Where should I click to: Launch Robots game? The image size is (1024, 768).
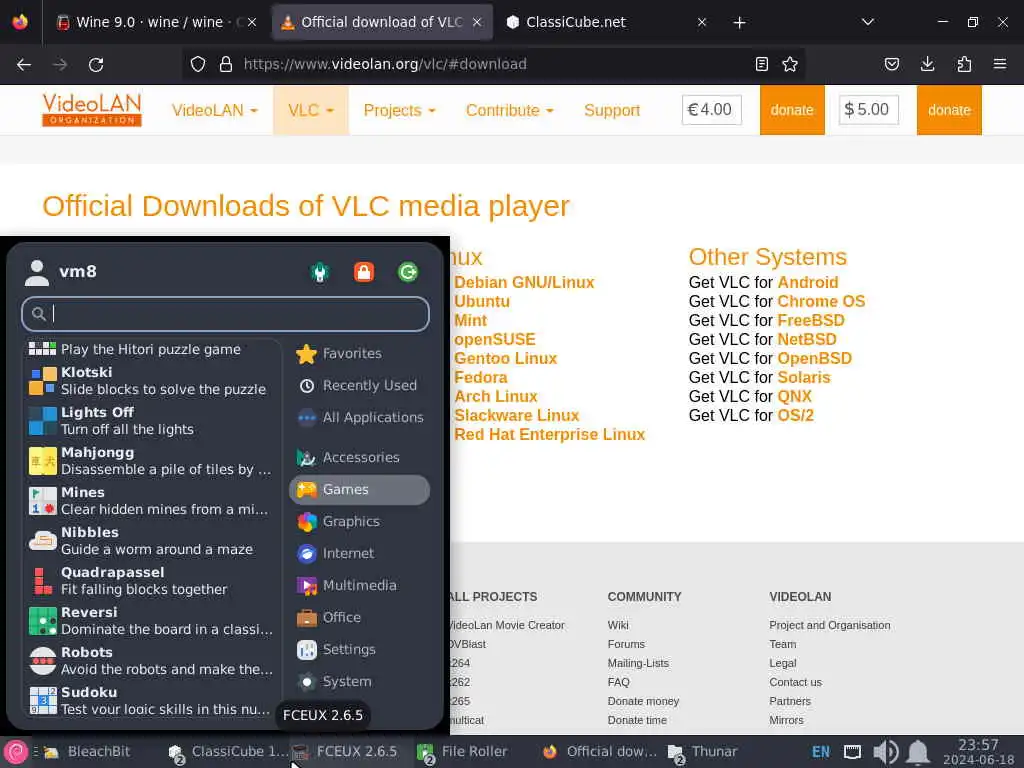pyautogui.click(x=152, y=661)
